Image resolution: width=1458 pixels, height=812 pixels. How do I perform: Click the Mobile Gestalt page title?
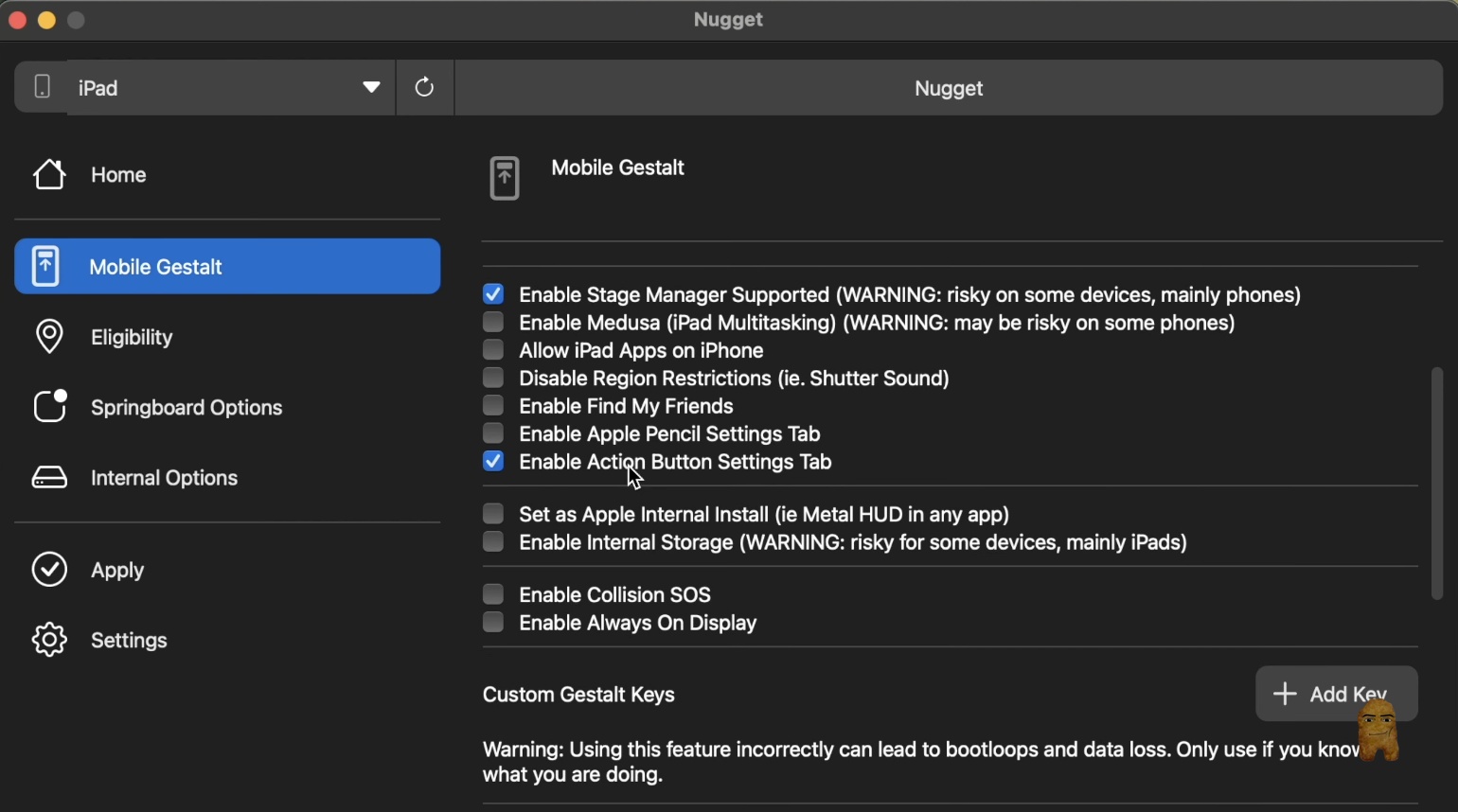pos(617,168)
